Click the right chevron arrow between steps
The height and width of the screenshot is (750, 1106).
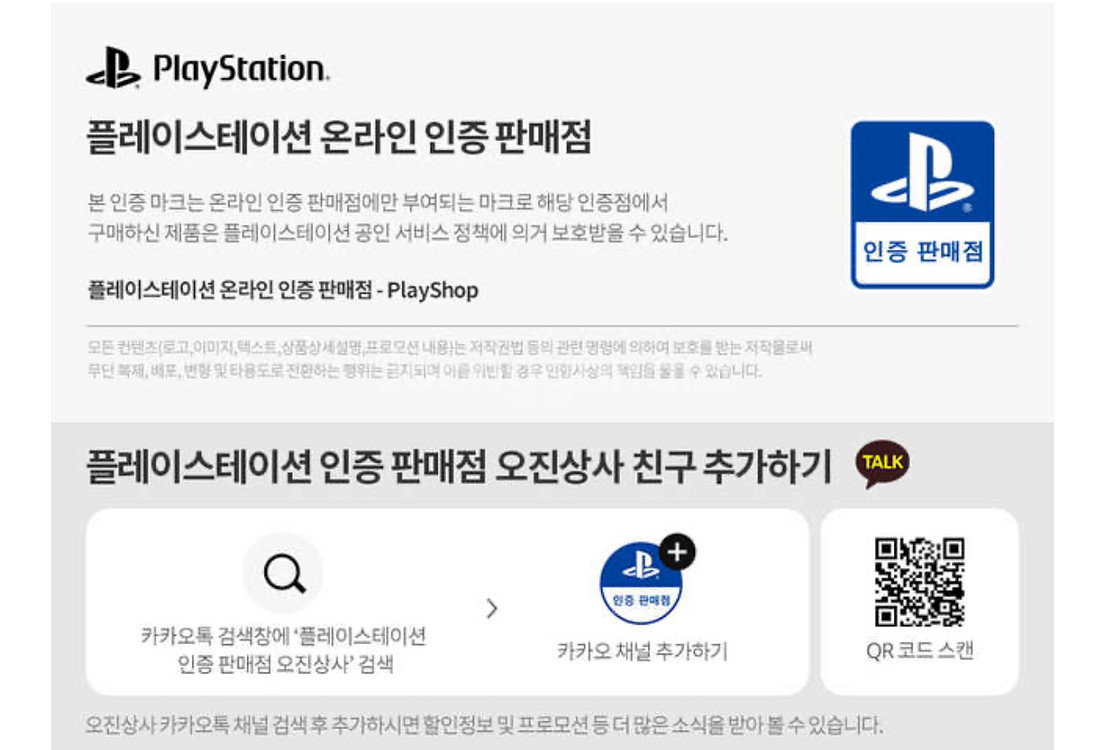(x=492, y=608)
